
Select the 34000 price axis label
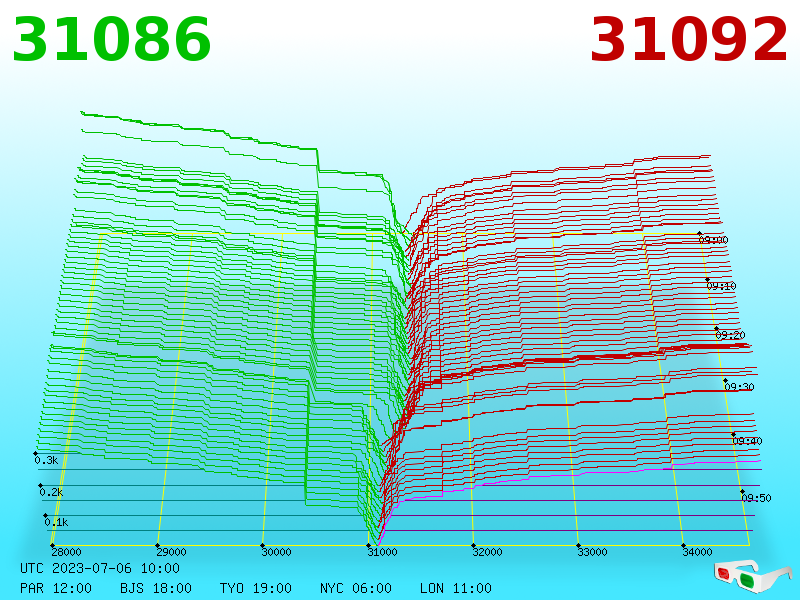(697, 552)
